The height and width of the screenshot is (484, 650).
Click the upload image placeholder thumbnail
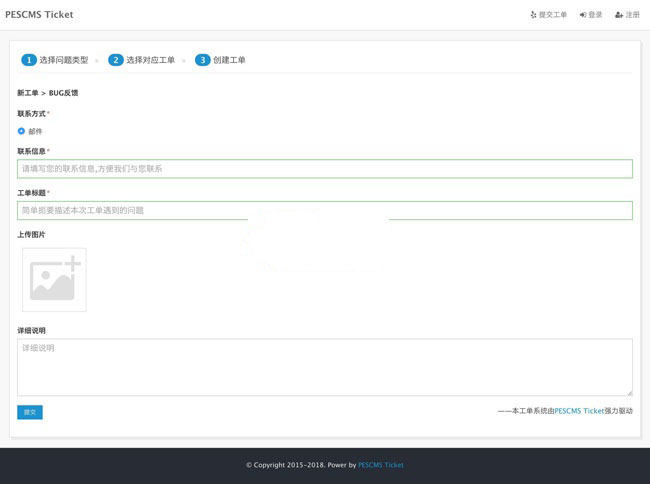(54, 280)
